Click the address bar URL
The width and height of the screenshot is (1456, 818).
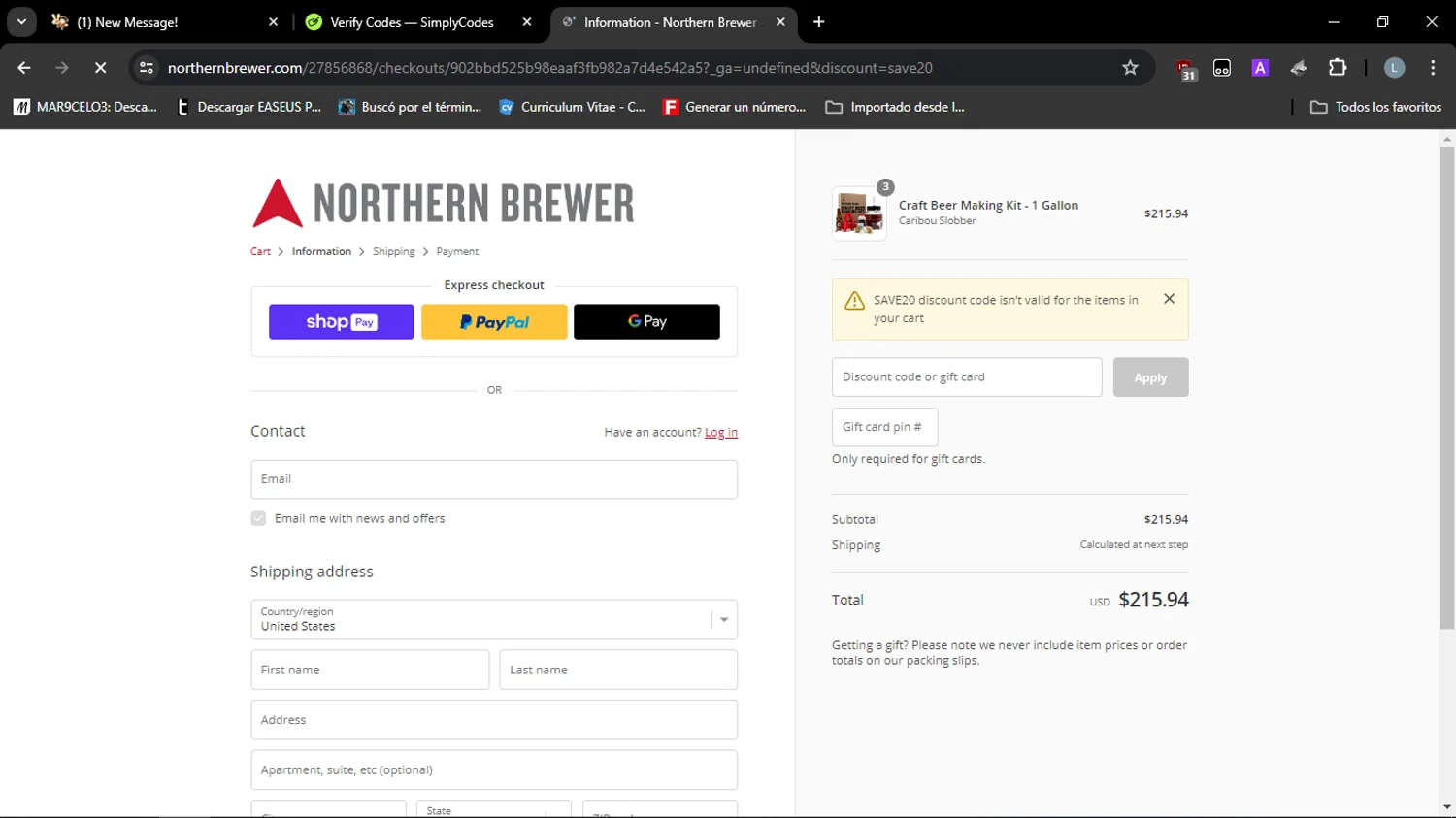point(549,68)
